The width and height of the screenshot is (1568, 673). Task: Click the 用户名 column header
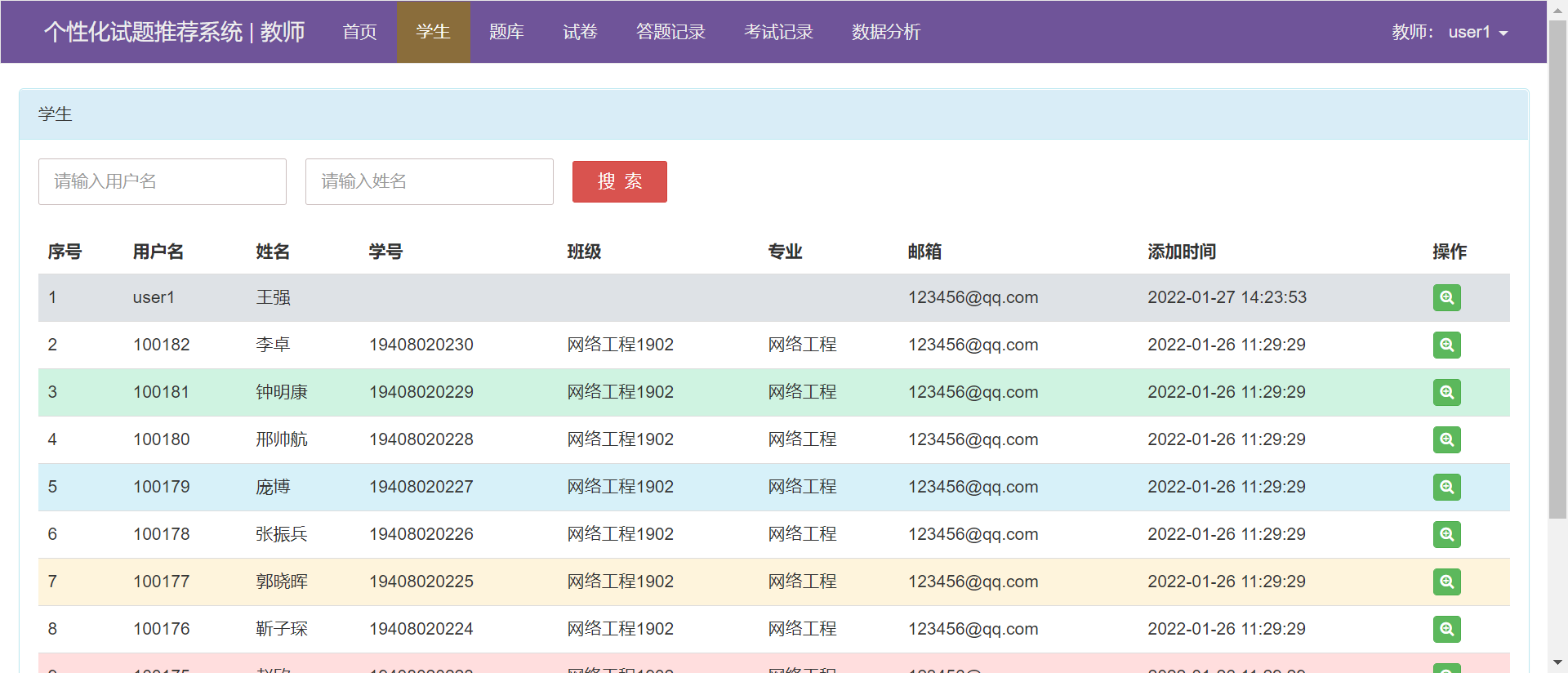click(x=158, y=252)
